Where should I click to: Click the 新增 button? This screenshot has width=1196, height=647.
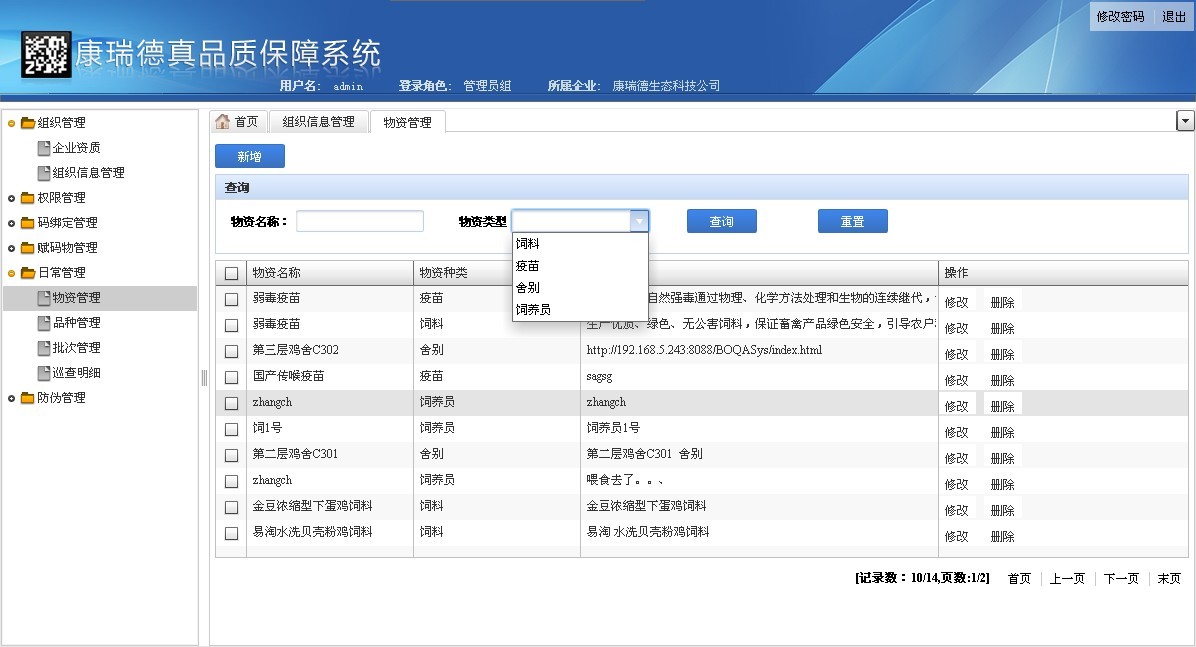[250, 156]
